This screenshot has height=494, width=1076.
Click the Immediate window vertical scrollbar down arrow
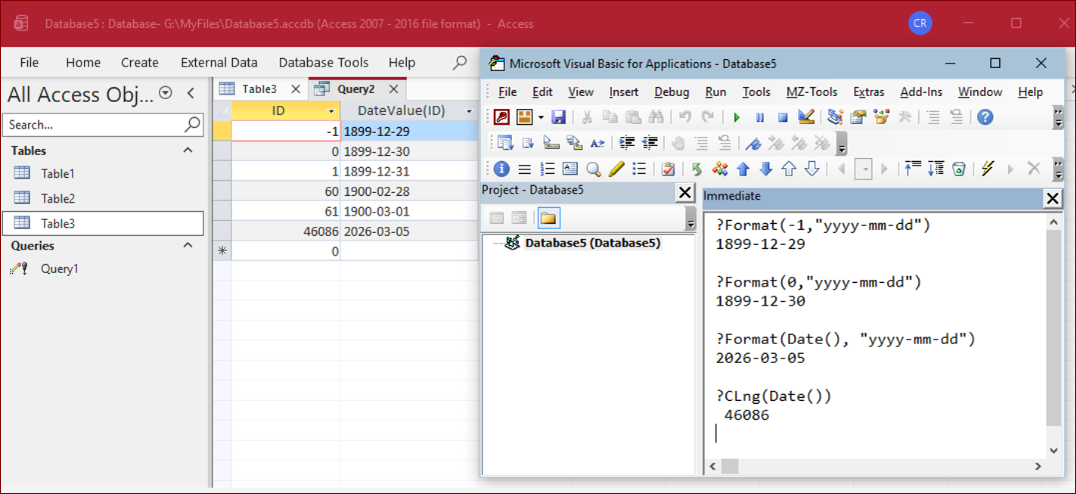click(1054, 450)
